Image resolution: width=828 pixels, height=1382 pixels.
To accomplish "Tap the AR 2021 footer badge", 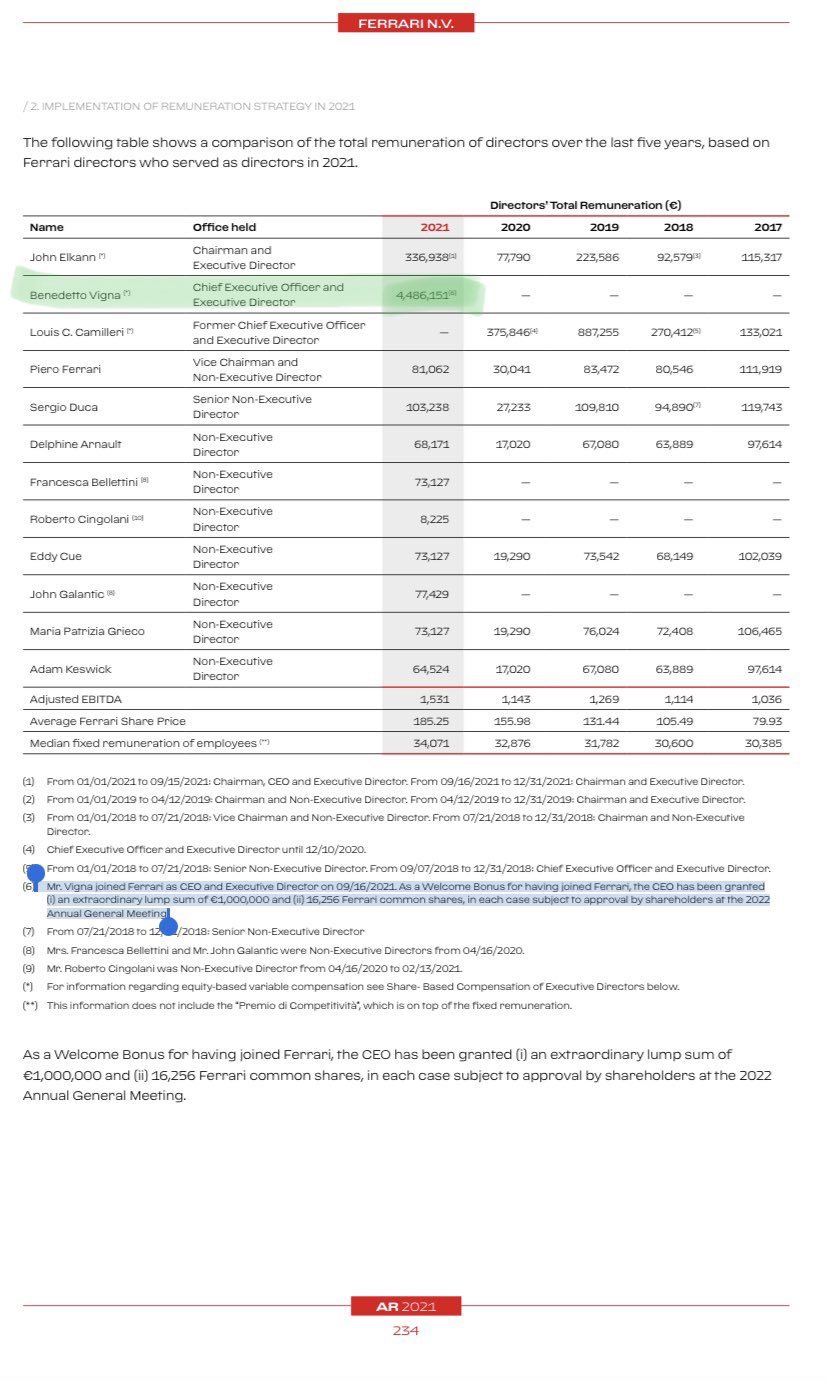I will pyautogui.click(x=405, y=1306).
